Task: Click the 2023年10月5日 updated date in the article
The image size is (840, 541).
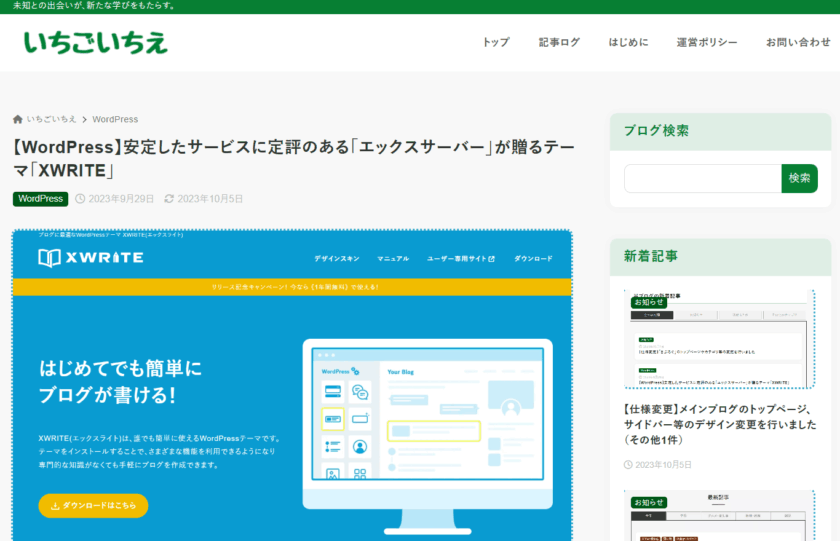Action: pyautogui.click(x=210, y=199)
